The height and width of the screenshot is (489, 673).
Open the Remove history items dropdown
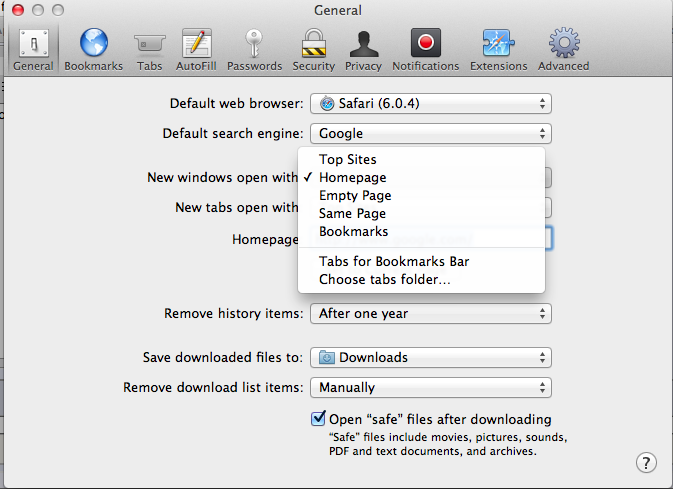431,313
